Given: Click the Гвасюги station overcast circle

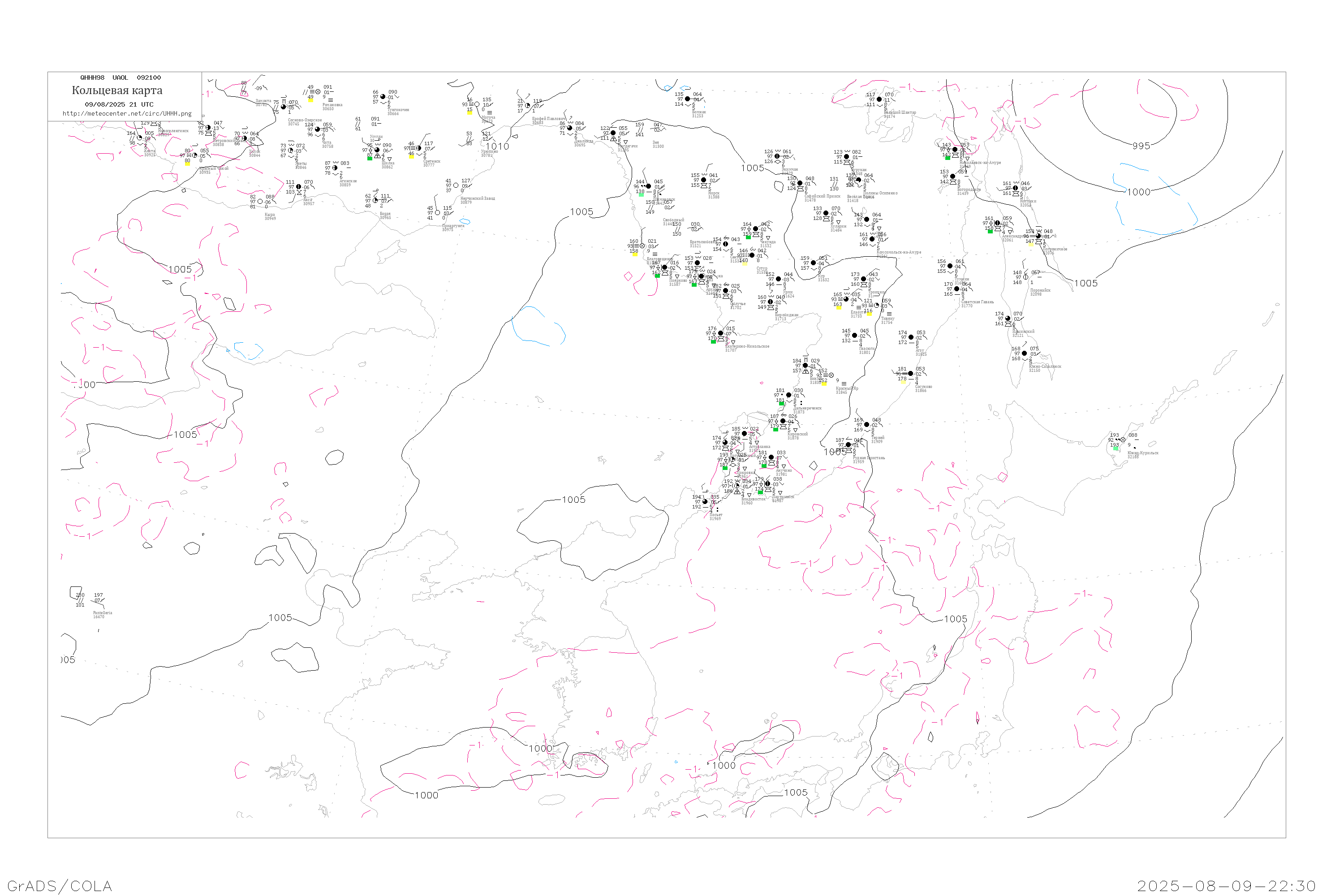Looking at the screenshot, I should (854, 336).
